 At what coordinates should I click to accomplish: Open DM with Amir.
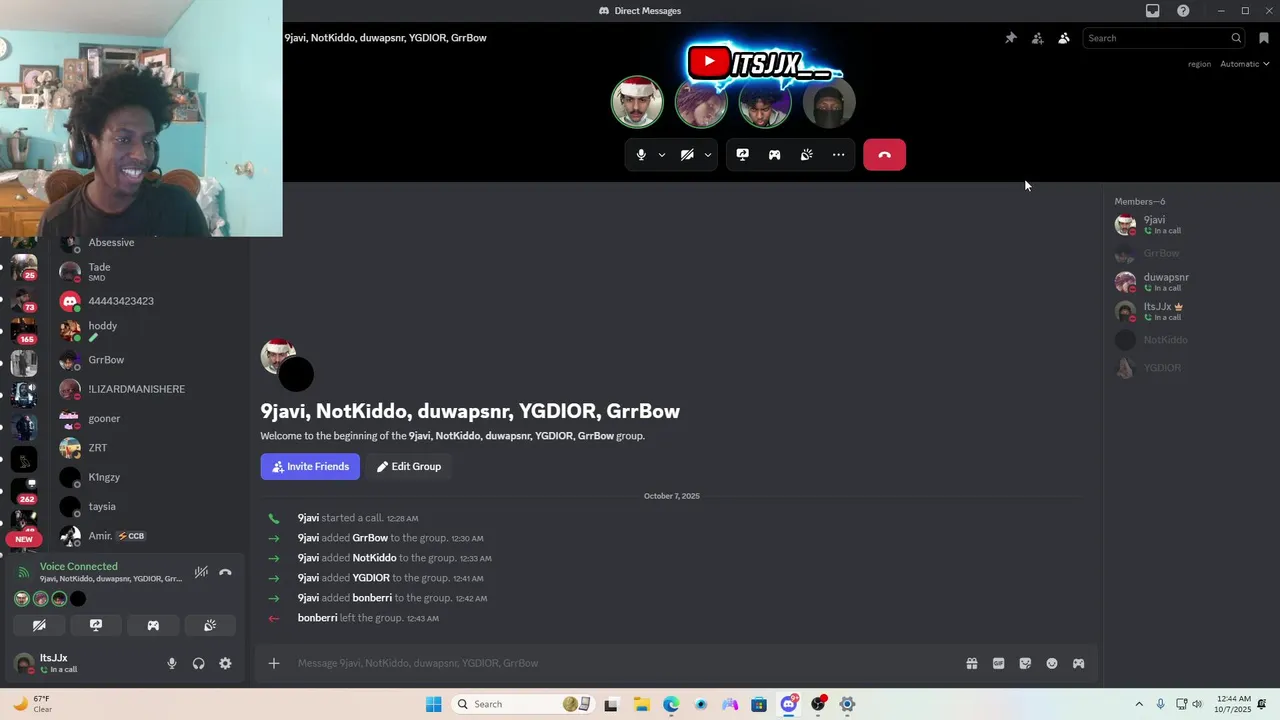pos(150,536)
